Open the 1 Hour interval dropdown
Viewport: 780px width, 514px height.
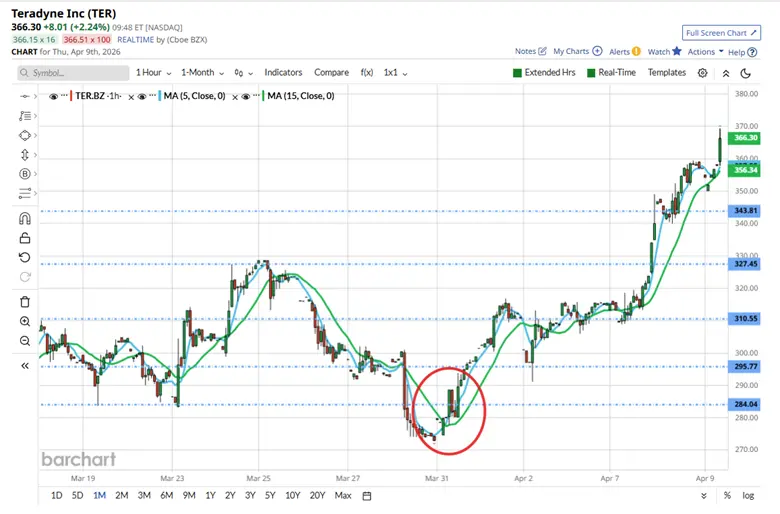click(153, 73)
